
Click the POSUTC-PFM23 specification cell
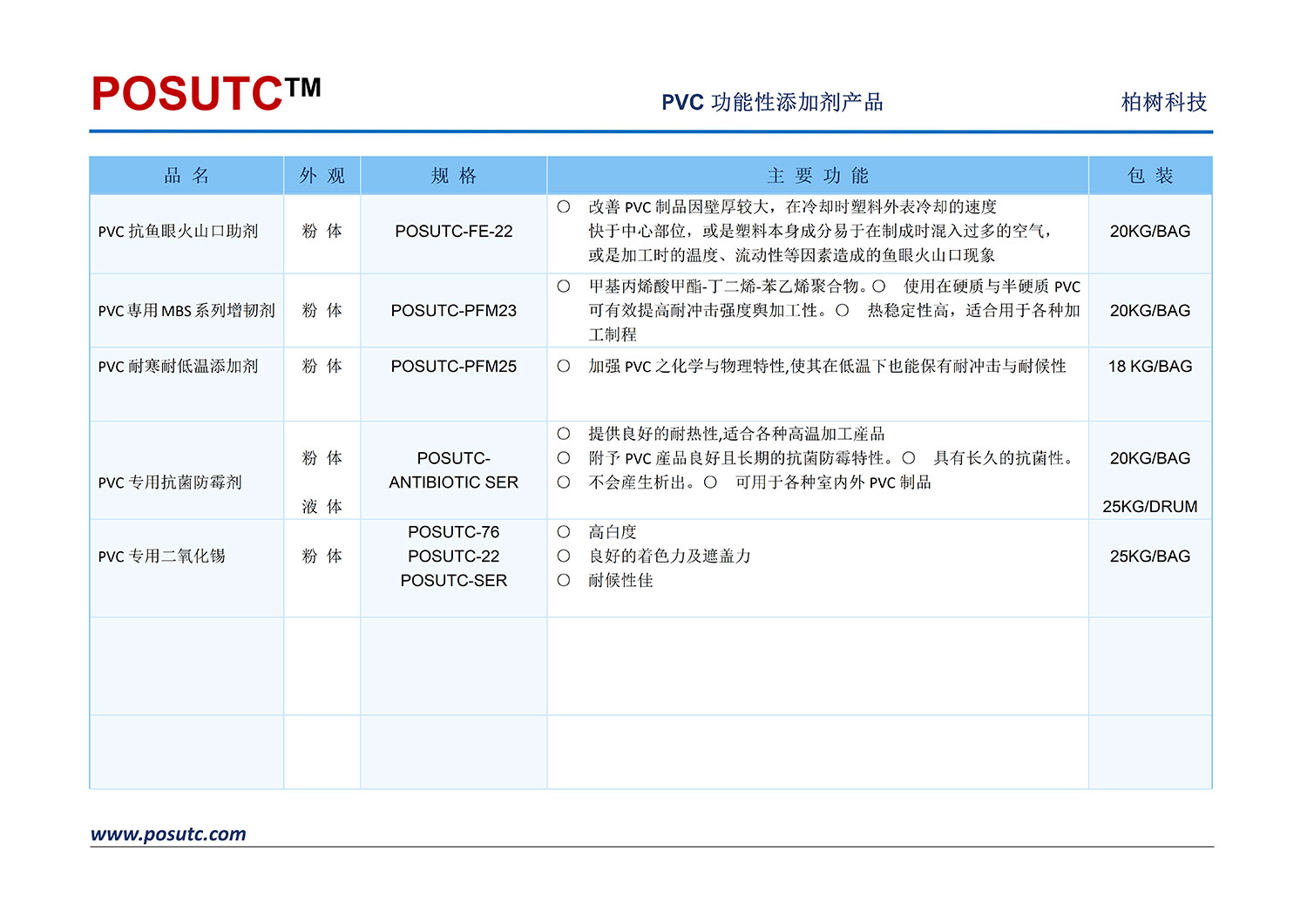pos(454,311)
